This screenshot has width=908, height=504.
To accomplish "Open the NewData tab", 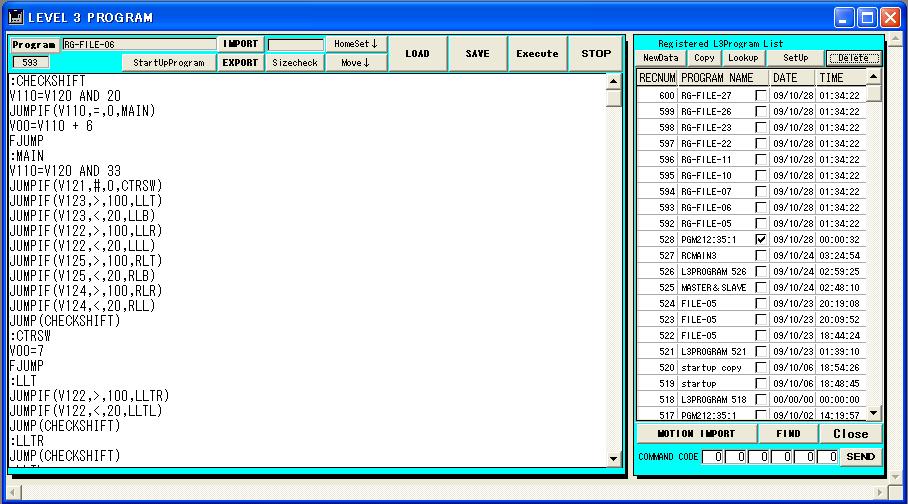I will coord(661,58).
